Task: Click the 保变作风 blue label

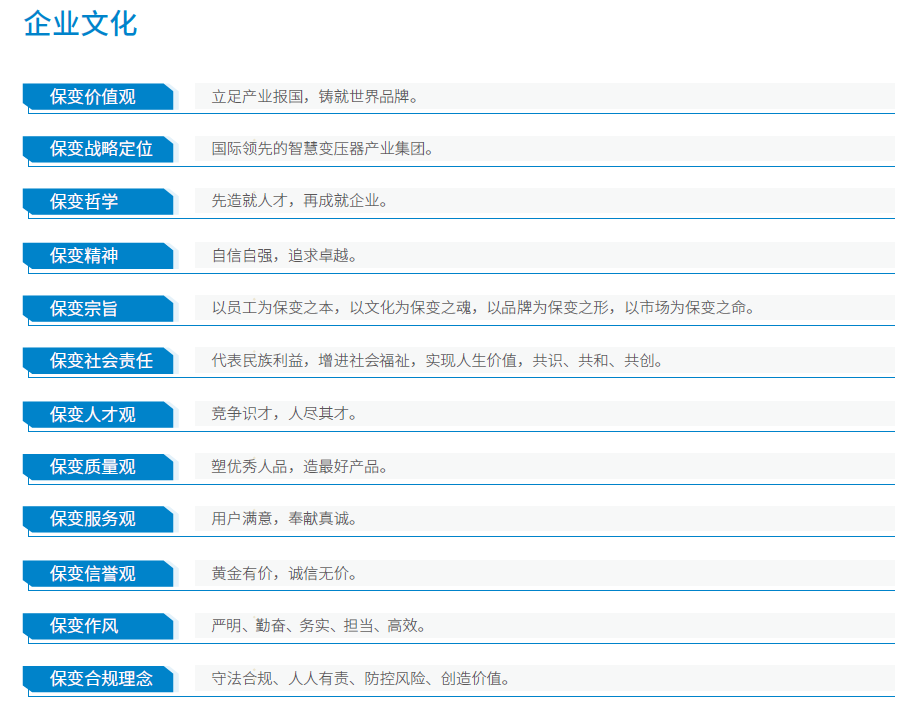Action: [x=84, y=627]
